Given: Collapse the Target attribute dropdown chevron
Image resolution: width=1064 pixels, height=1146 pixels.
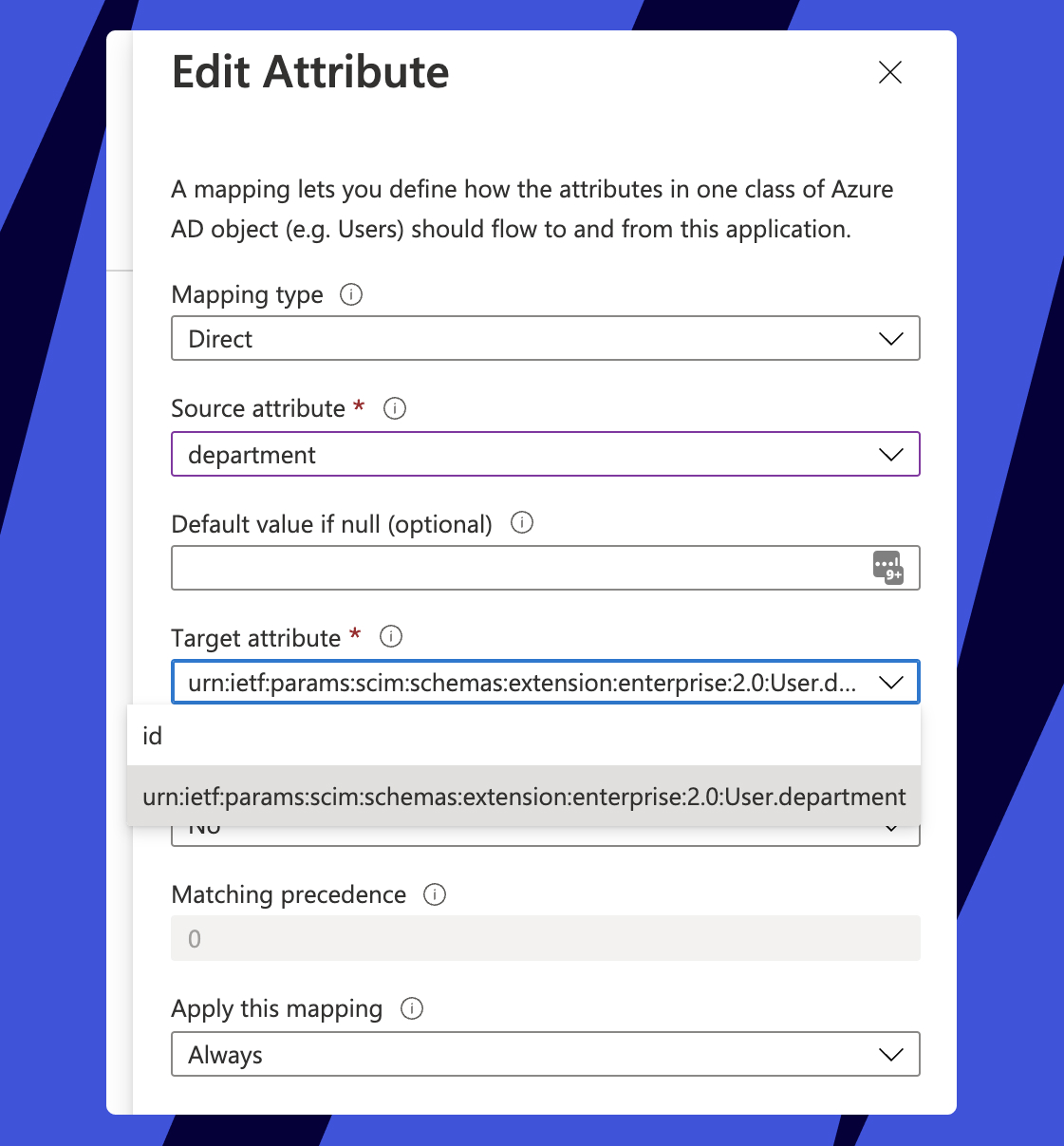Looking at the screenshot, I should (890, 683).
